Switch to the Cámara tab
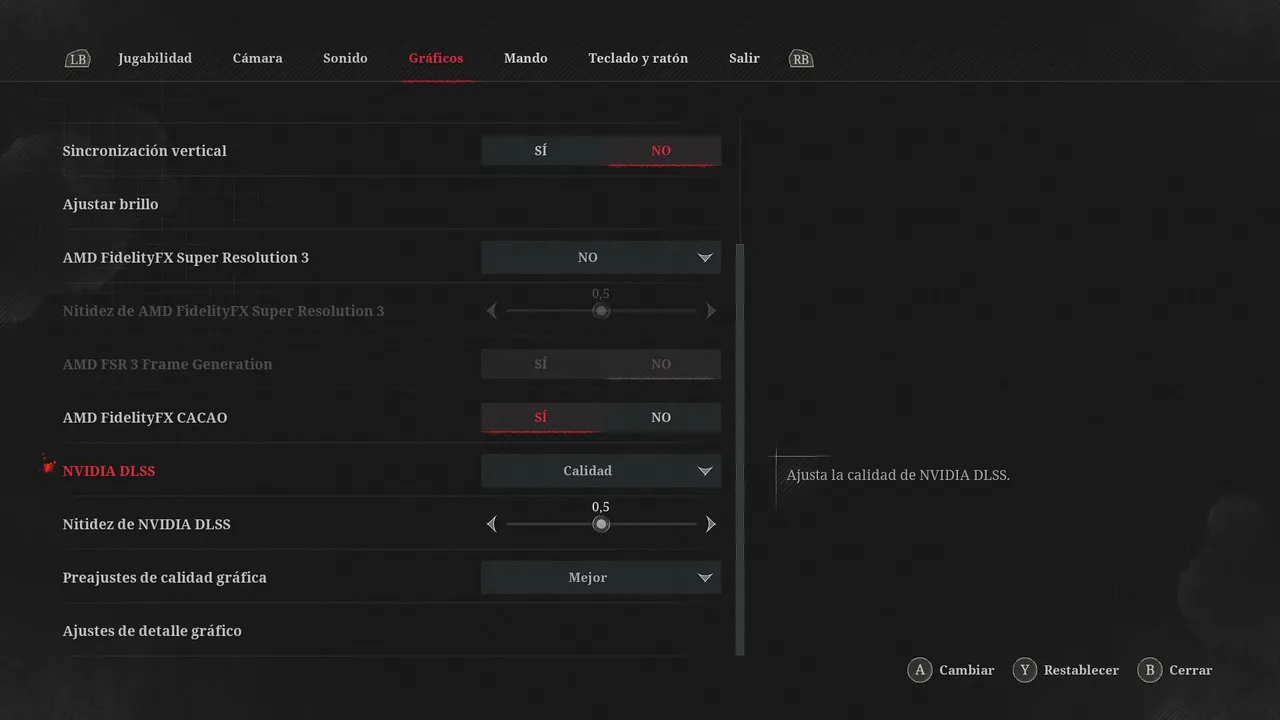Screen dimensions: 1280x720 coord(258,58)
